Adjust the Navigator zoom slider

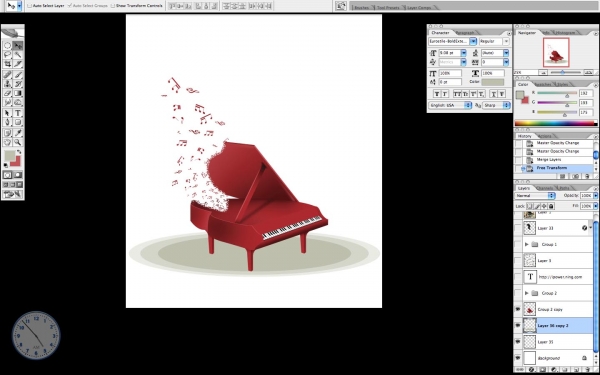pos(562,72)
